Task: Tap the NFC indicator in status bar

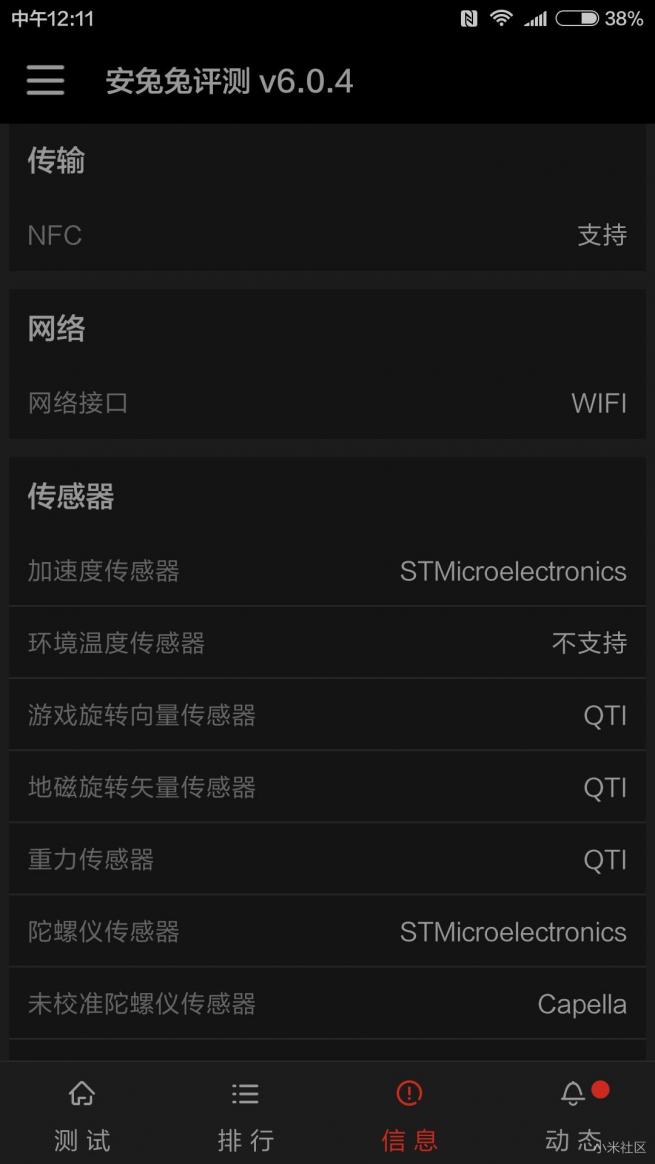Action: coord(466,17)
